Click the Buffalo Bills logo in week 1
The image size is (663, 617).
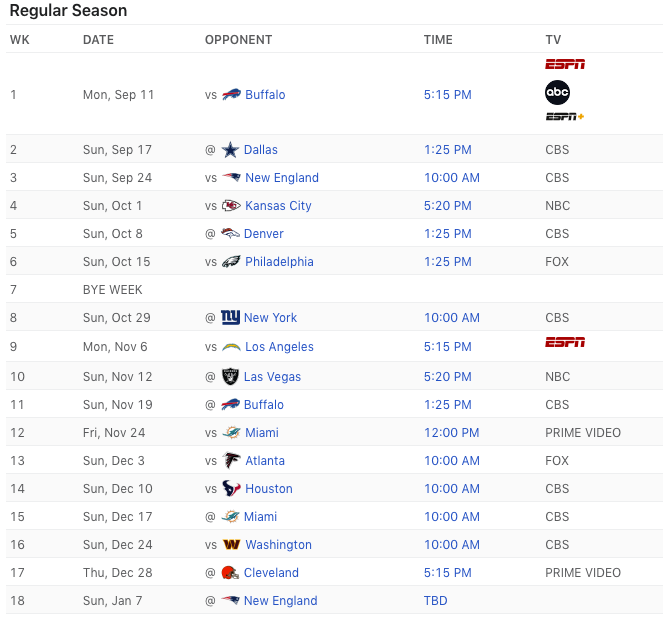pyautogui.click(x=231, y=94)
